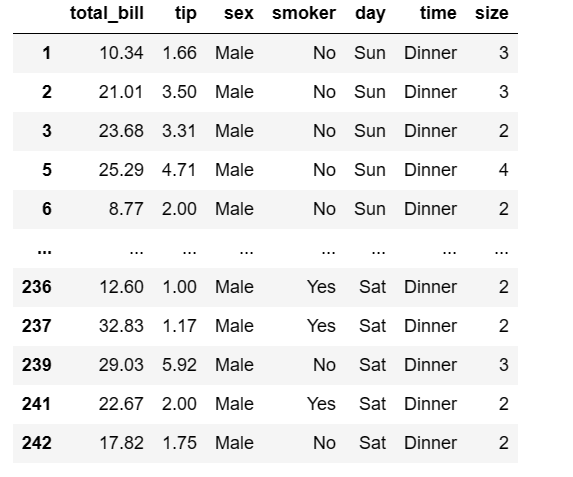
Task: Select the Sat cell in row 239
Action: (x=372, y=365)
